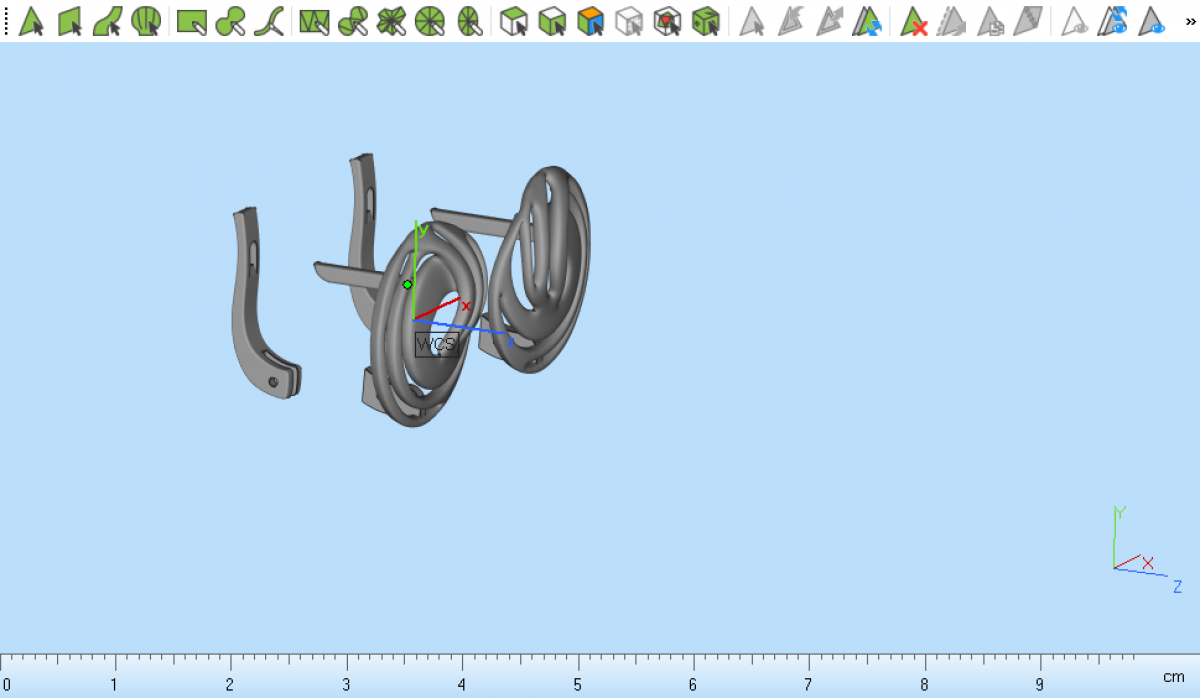Select the Mark Shell tool
The image size is (1200, 698).
(x=146, y=21)
